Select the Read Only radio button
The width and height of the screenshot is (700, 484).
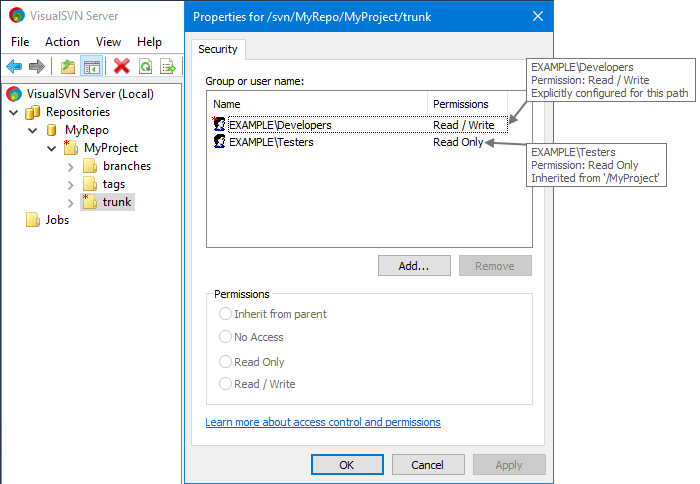tap(225, 362)
